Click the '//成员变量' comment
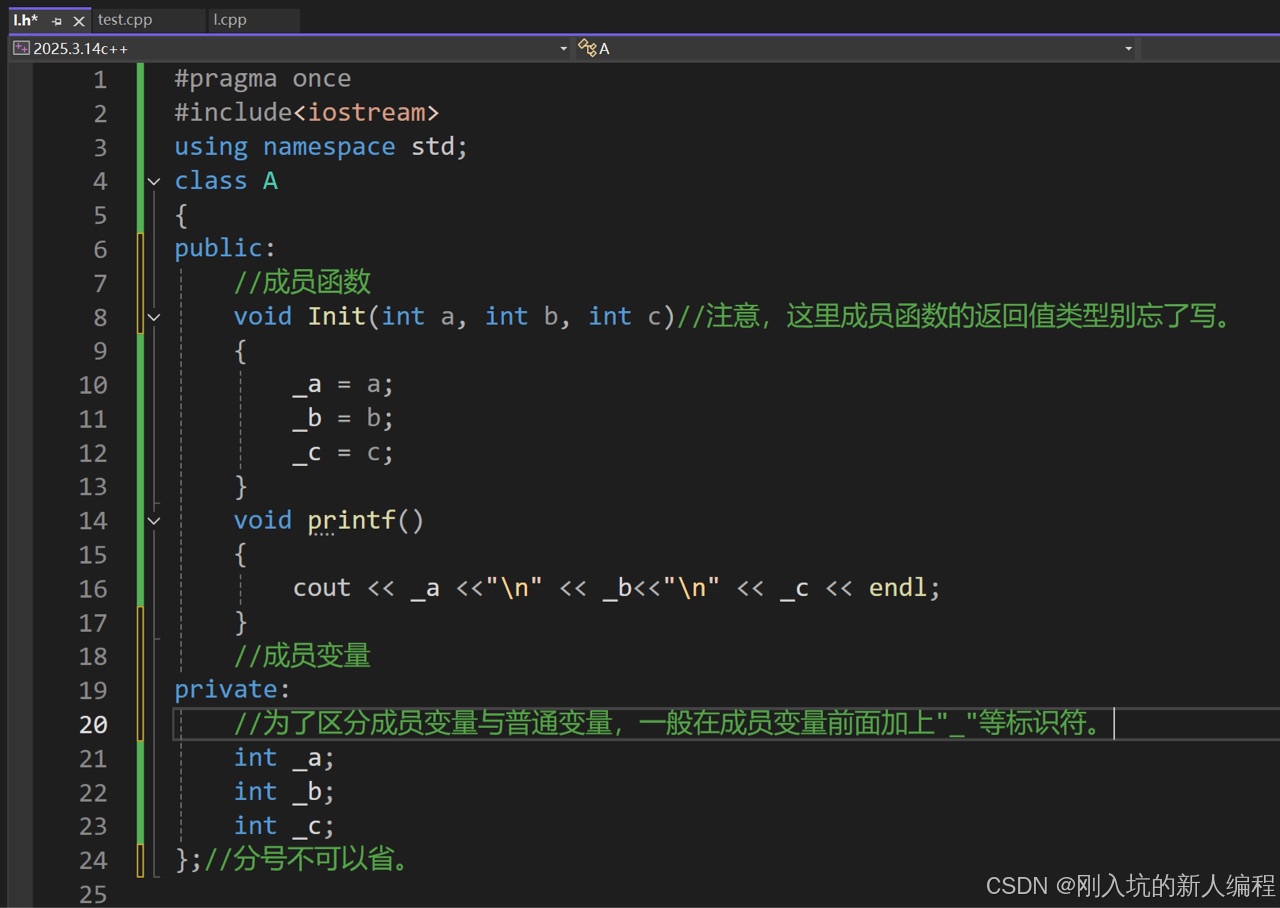The image size is (1280, 908). pos(303,656)
